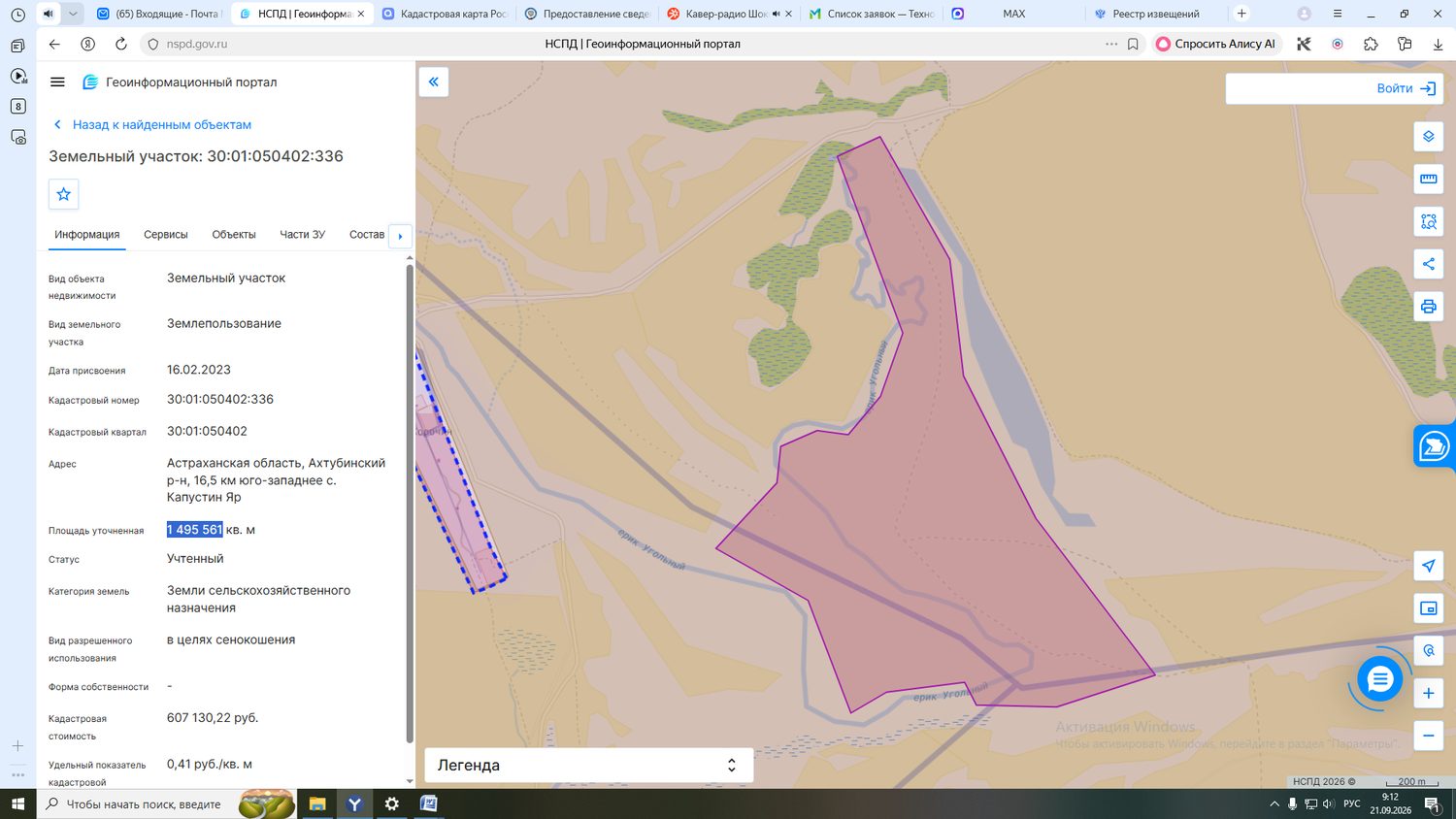Click the selected area value 1 495 561
1456x819 pixels.
coord(195,530)
